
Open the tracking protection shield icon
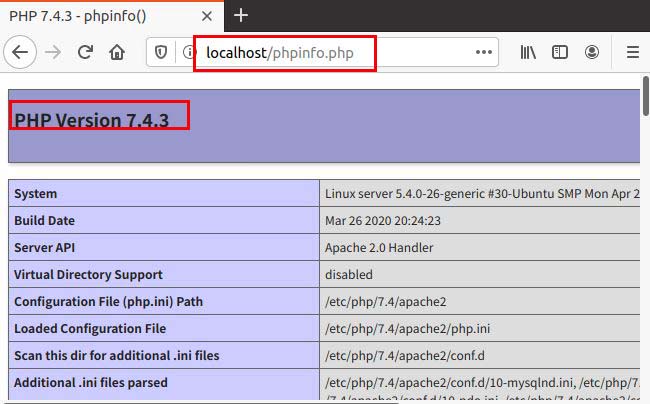161,52
